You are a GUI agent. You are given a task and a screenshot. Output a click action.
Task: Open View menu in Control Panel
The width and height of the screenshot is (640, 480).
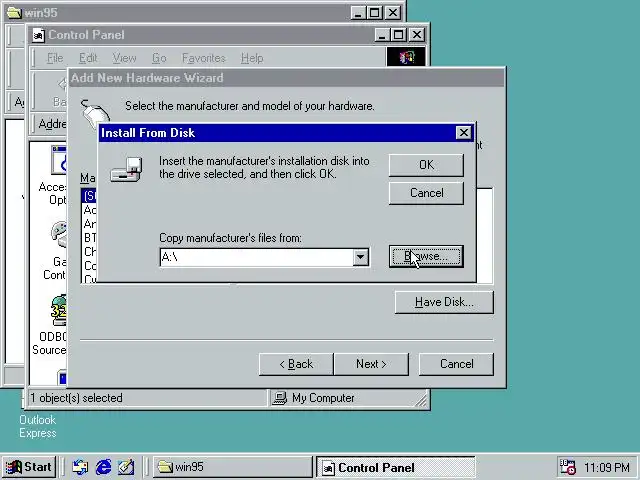pos(124,58)
